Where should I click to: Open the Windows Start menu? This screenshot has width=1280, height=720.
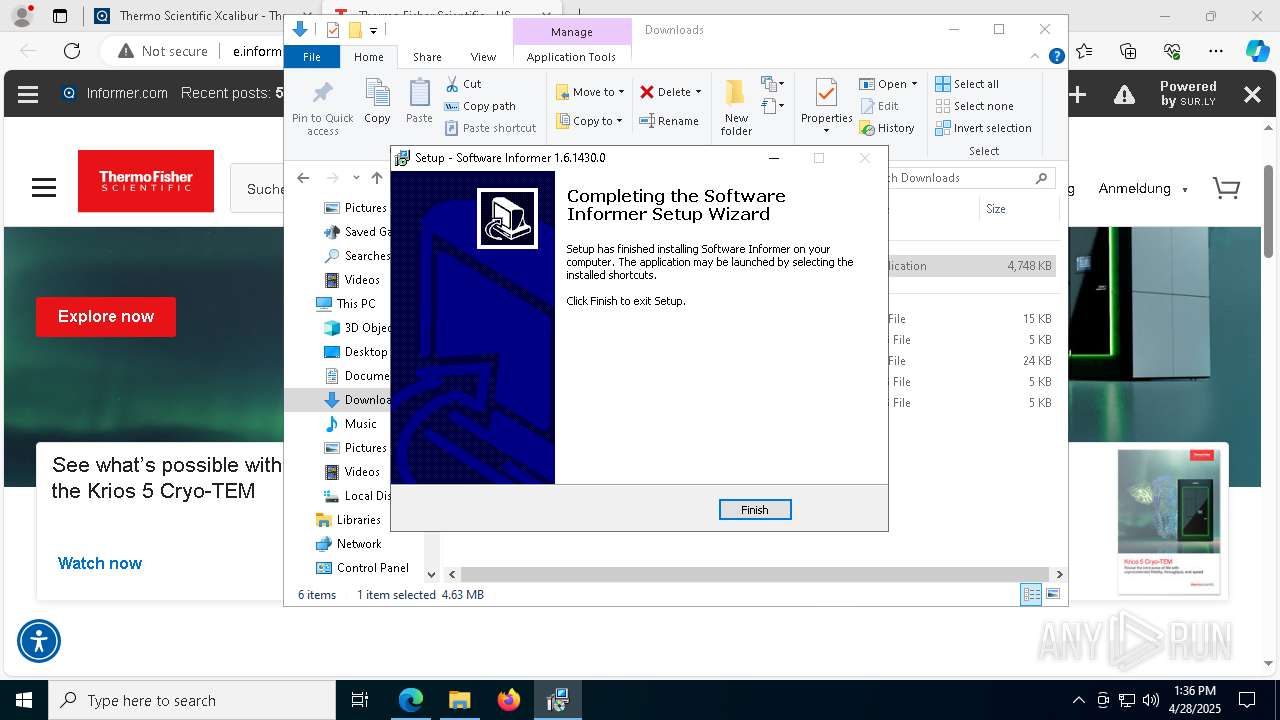[24, 700]
